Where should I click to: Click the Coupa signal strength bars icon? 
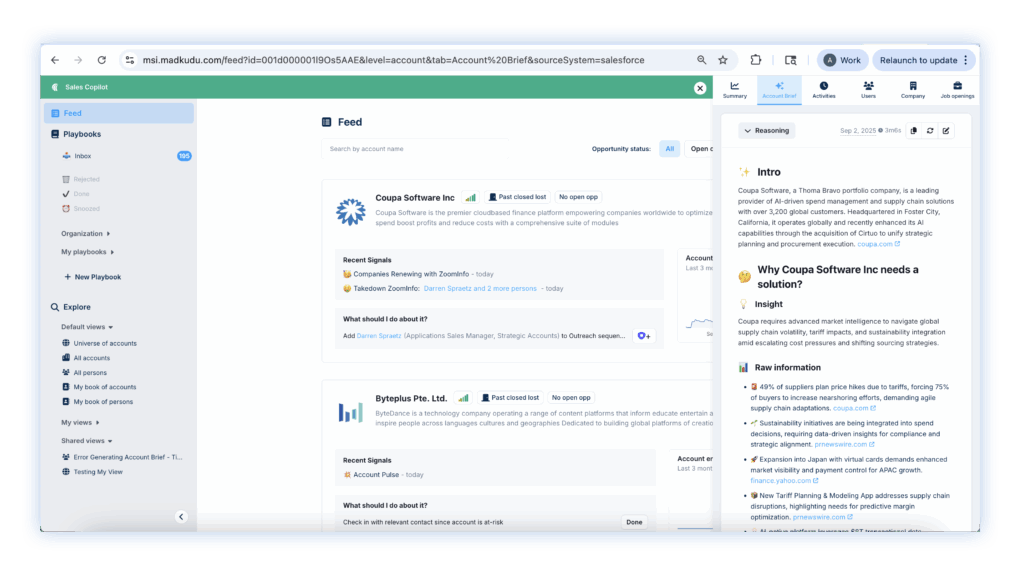click(470, 198)
